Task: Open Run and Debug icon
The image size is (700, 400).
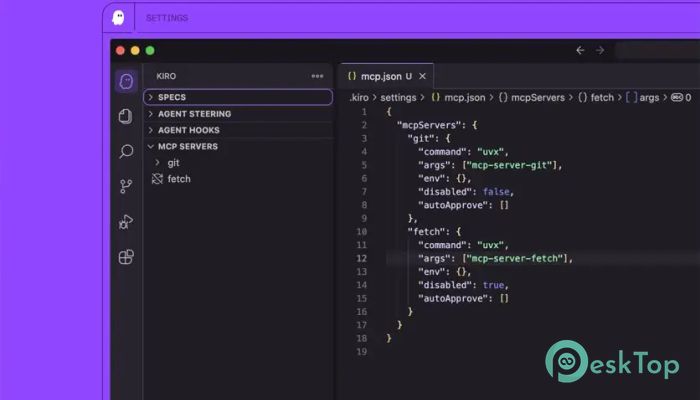Action: click(126, 221)
